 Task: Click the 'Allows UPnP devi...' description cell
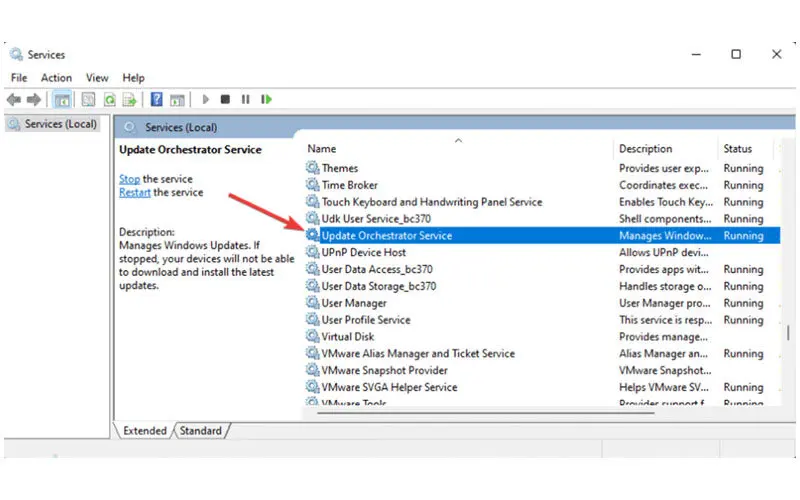click(x=663, y=252)
